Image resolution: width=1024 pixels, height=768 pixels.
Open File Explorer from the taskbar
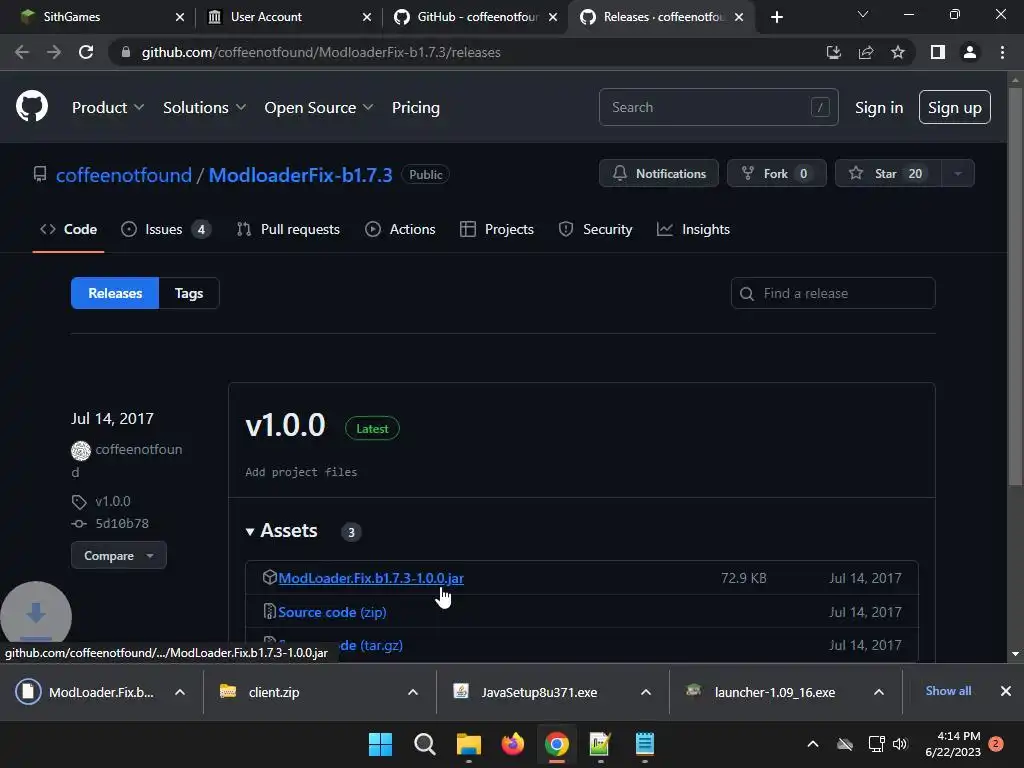(x=468, y=744)
